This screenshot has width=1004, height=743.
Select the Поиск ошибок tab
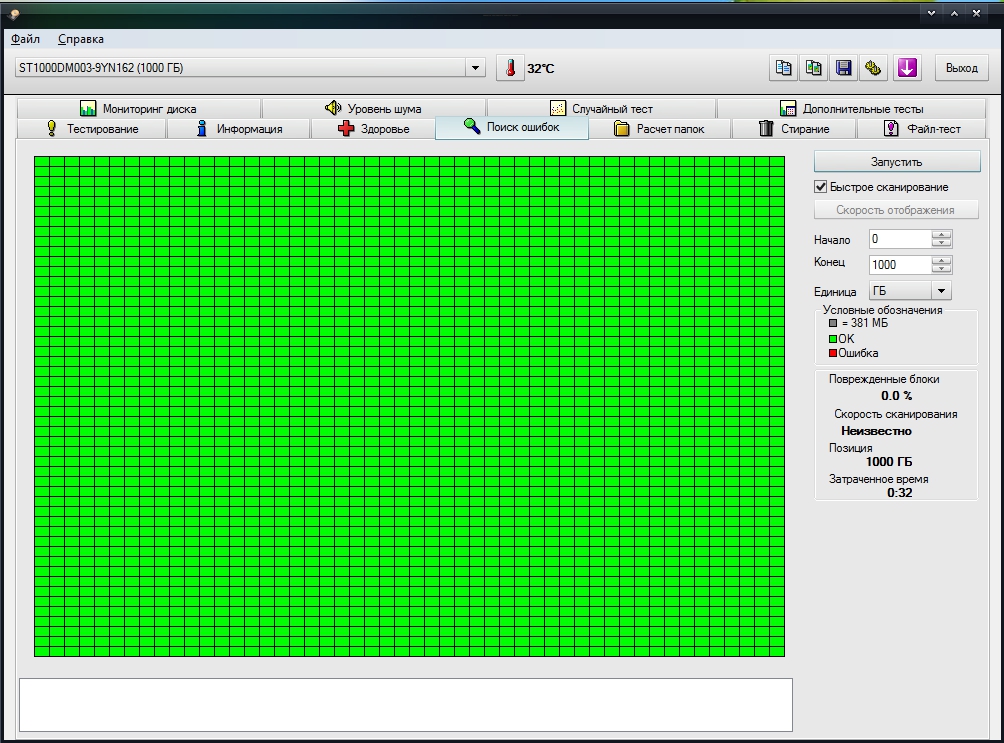512,127
